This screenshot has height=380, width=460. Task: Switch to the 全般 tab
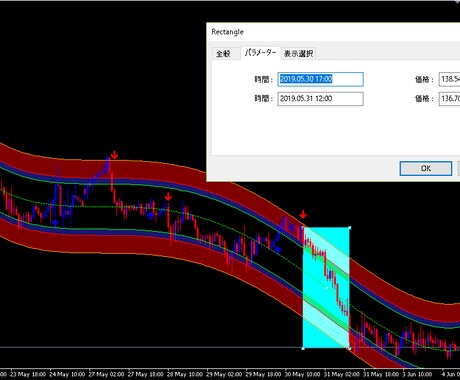point(223,53)
